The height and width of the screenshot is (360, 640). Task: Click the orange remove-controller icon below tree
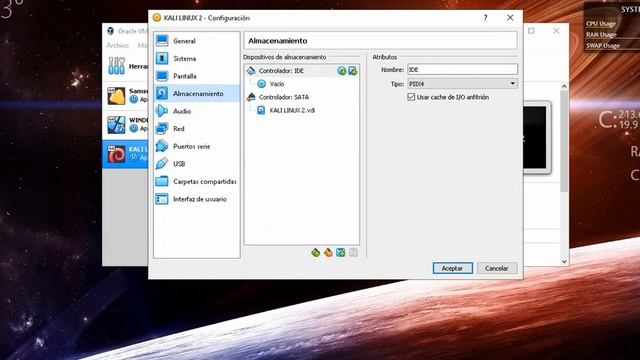click(x=328, y=253)
